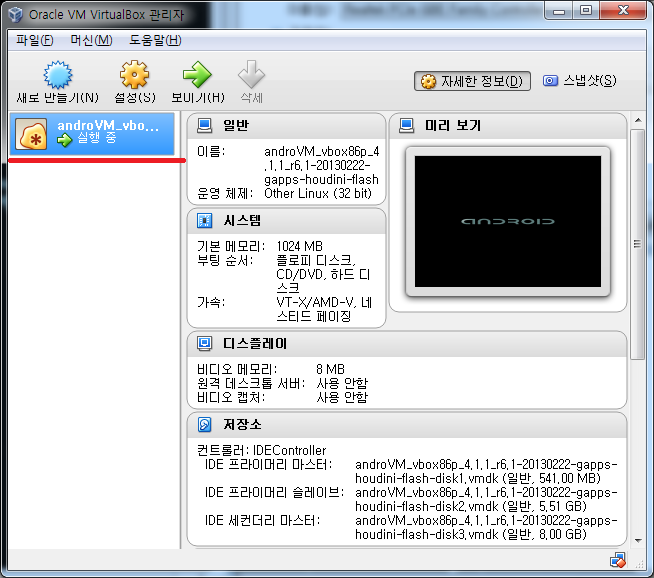654x578 pixels.
Task: Click the Show (보이기) green arrow icon
Action: pos(197,75)
